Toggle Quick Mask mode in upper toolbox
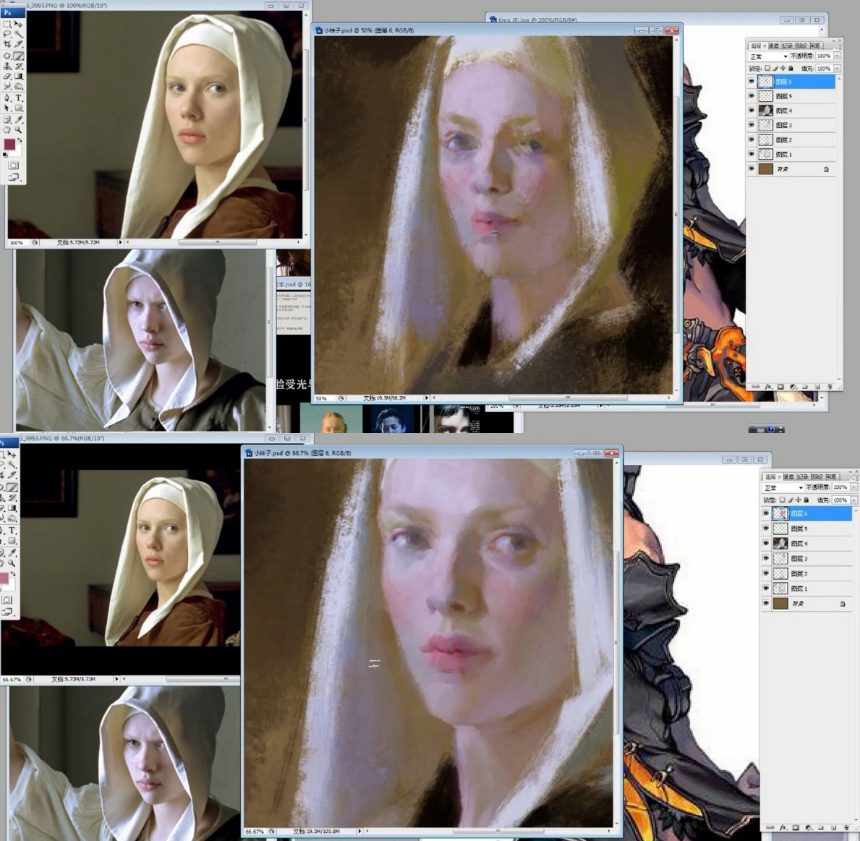 click(x=13, y=165)
